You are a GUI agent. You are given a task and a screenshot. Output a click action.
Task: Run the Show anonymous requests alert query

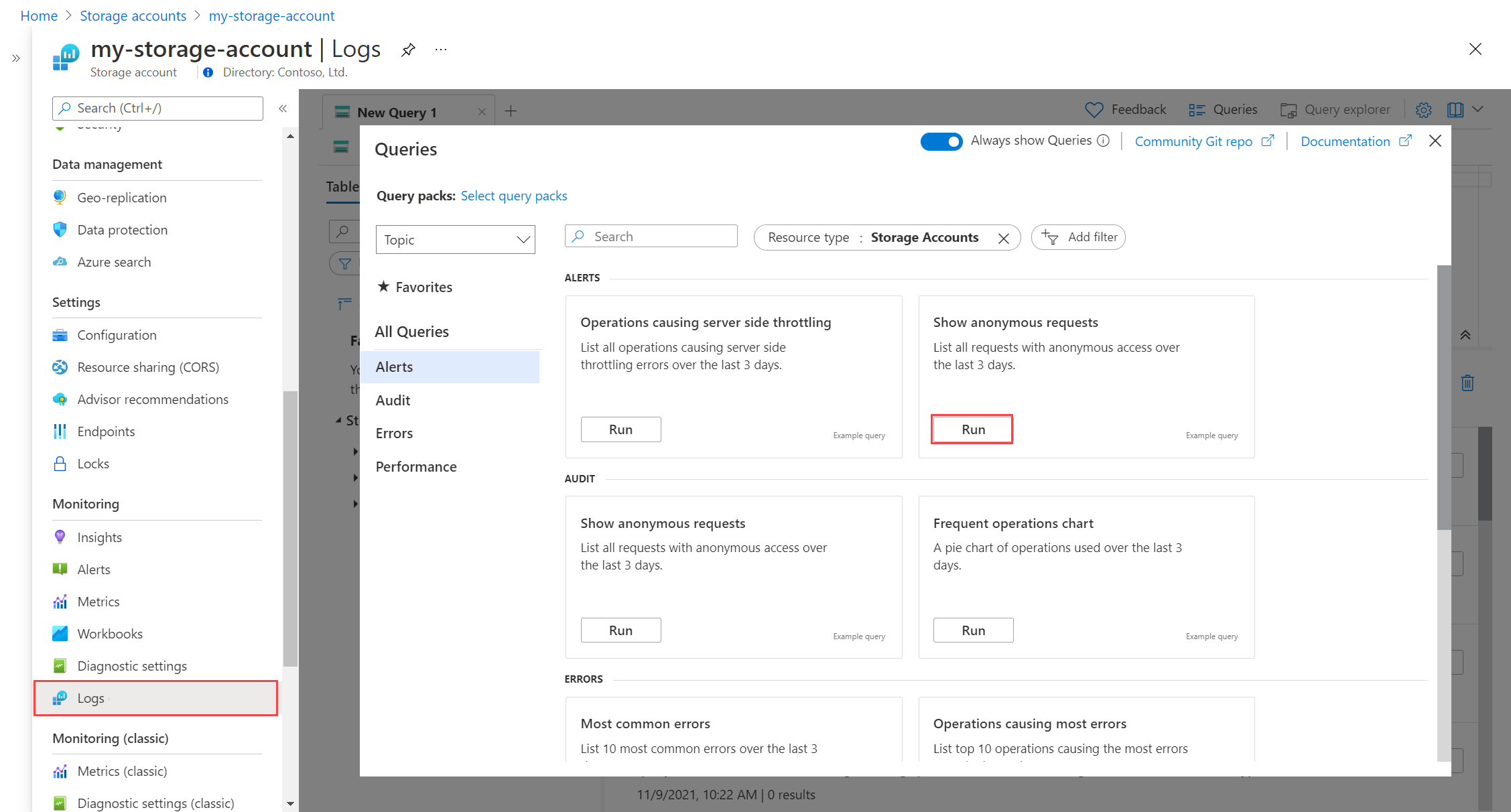tap(972, 428)
